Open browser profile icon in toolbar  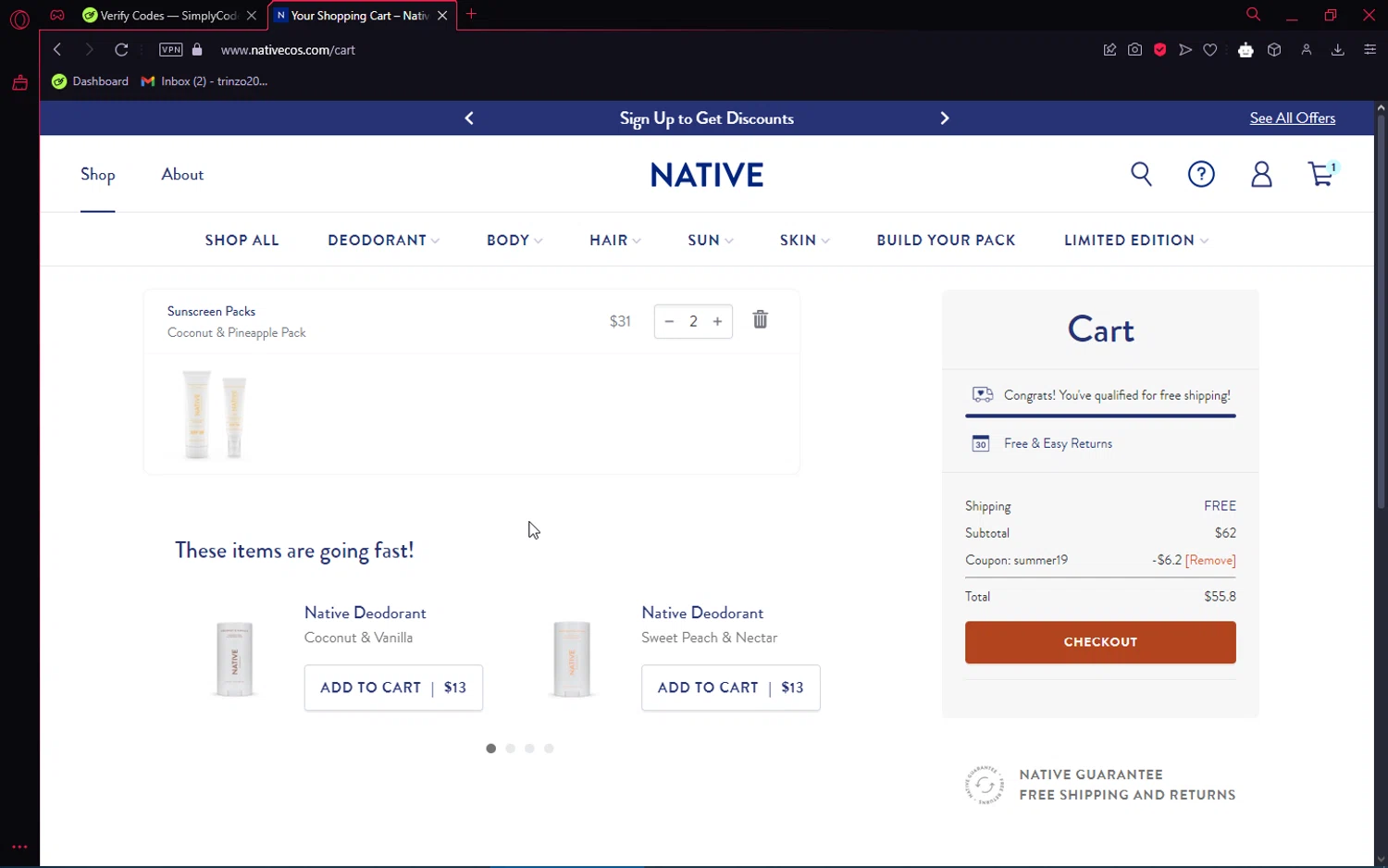coord(1307,50)
